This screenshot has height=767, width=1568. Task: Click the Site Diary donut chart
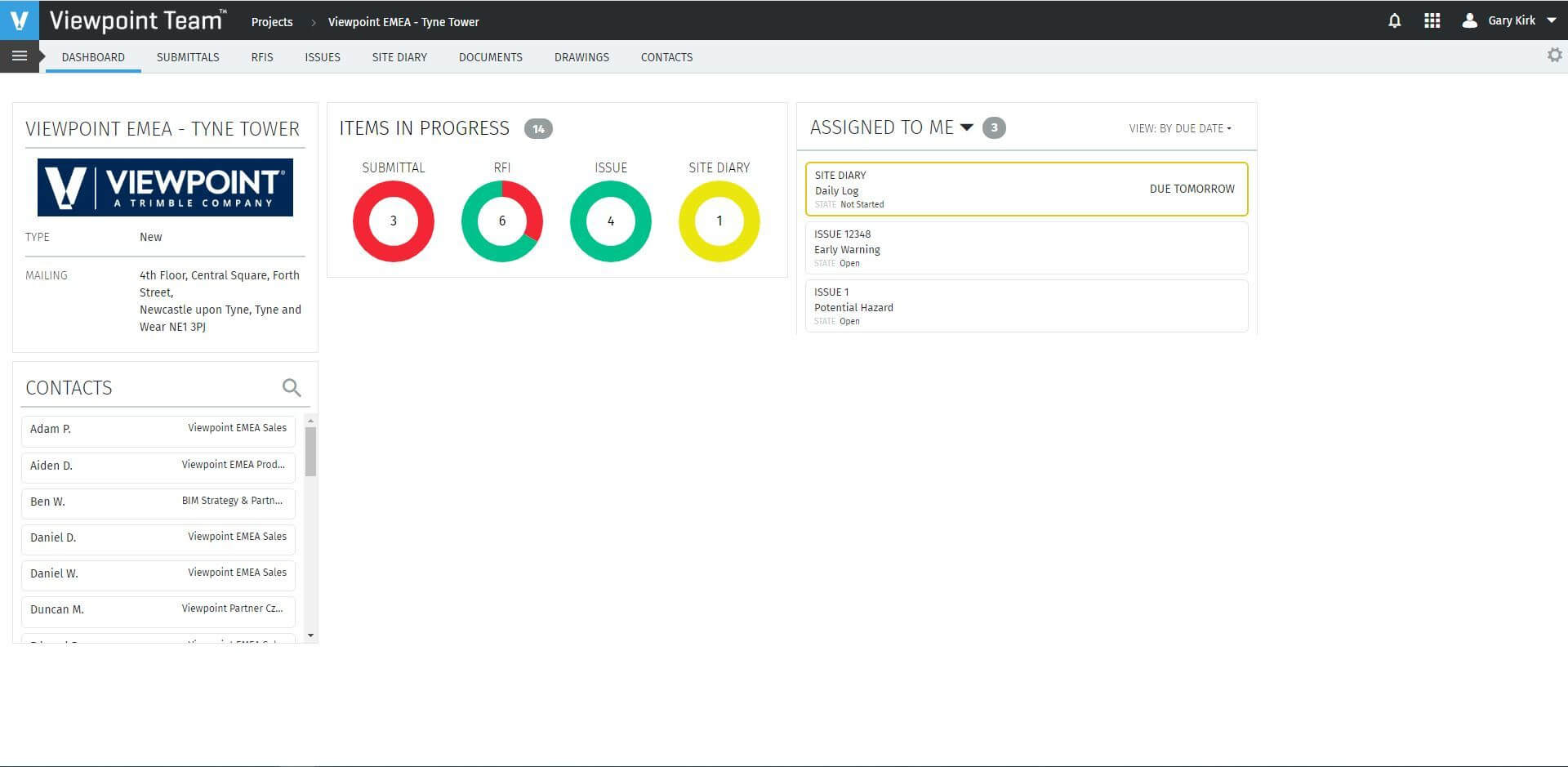[719, 221]
